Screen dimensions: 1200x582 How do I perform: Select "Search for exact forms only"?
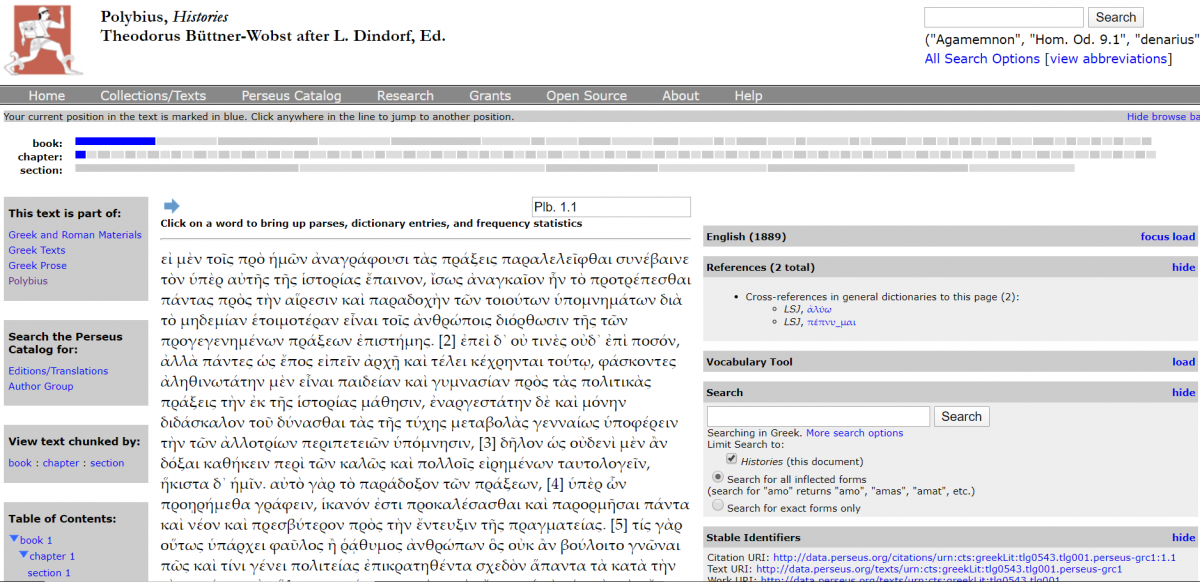(x=717, y=505)
